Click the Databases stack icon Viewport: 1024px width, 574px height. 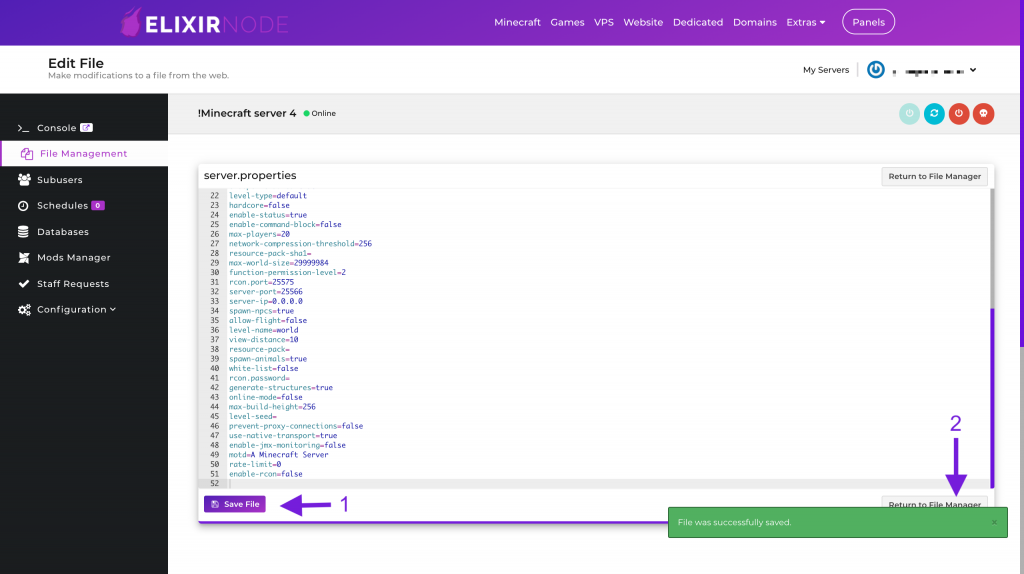coord(24,232)
